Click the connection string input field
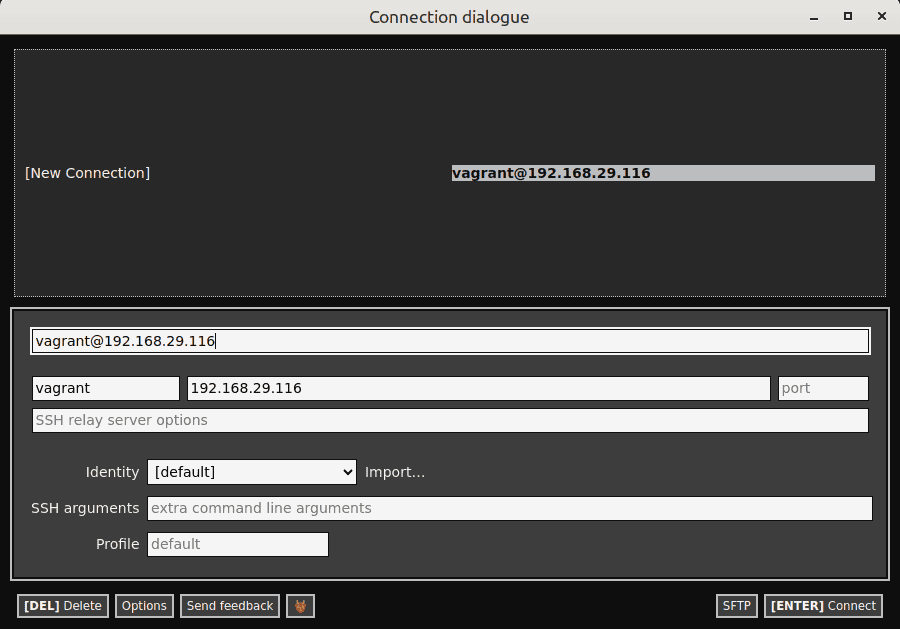The width and height of the screenshot is (900, 629). [x=450, y=341]
